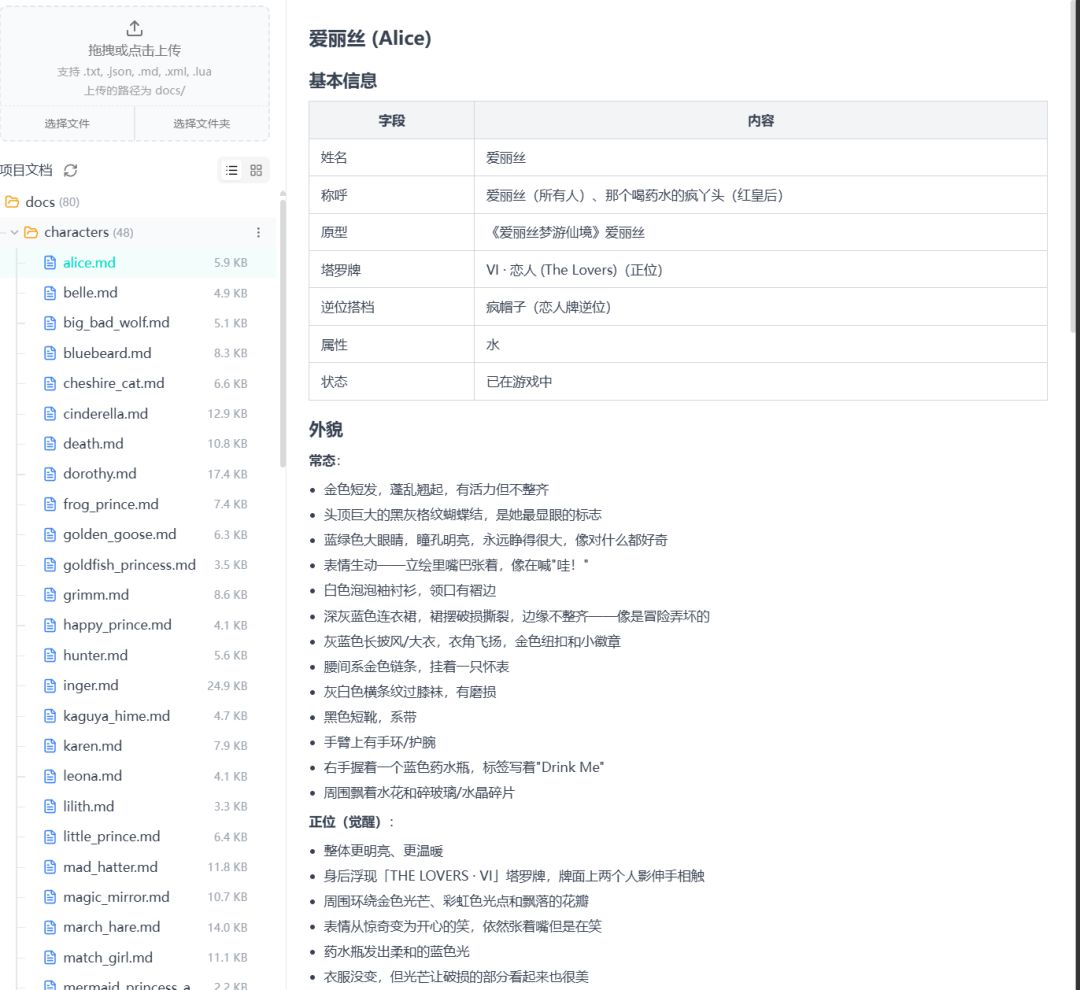Click the 基本信息 section heading

pos(343,81)
